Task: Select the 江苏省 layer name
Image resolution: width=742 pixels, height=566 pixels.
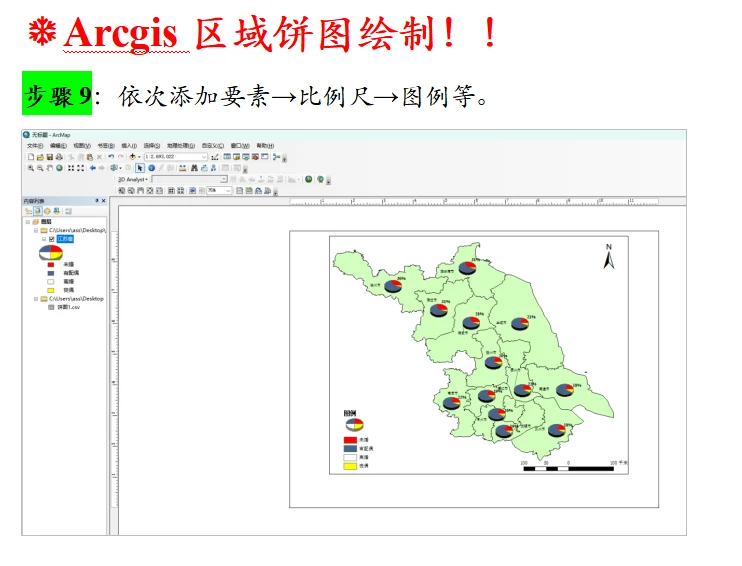Action: click(x=65, y=239)
